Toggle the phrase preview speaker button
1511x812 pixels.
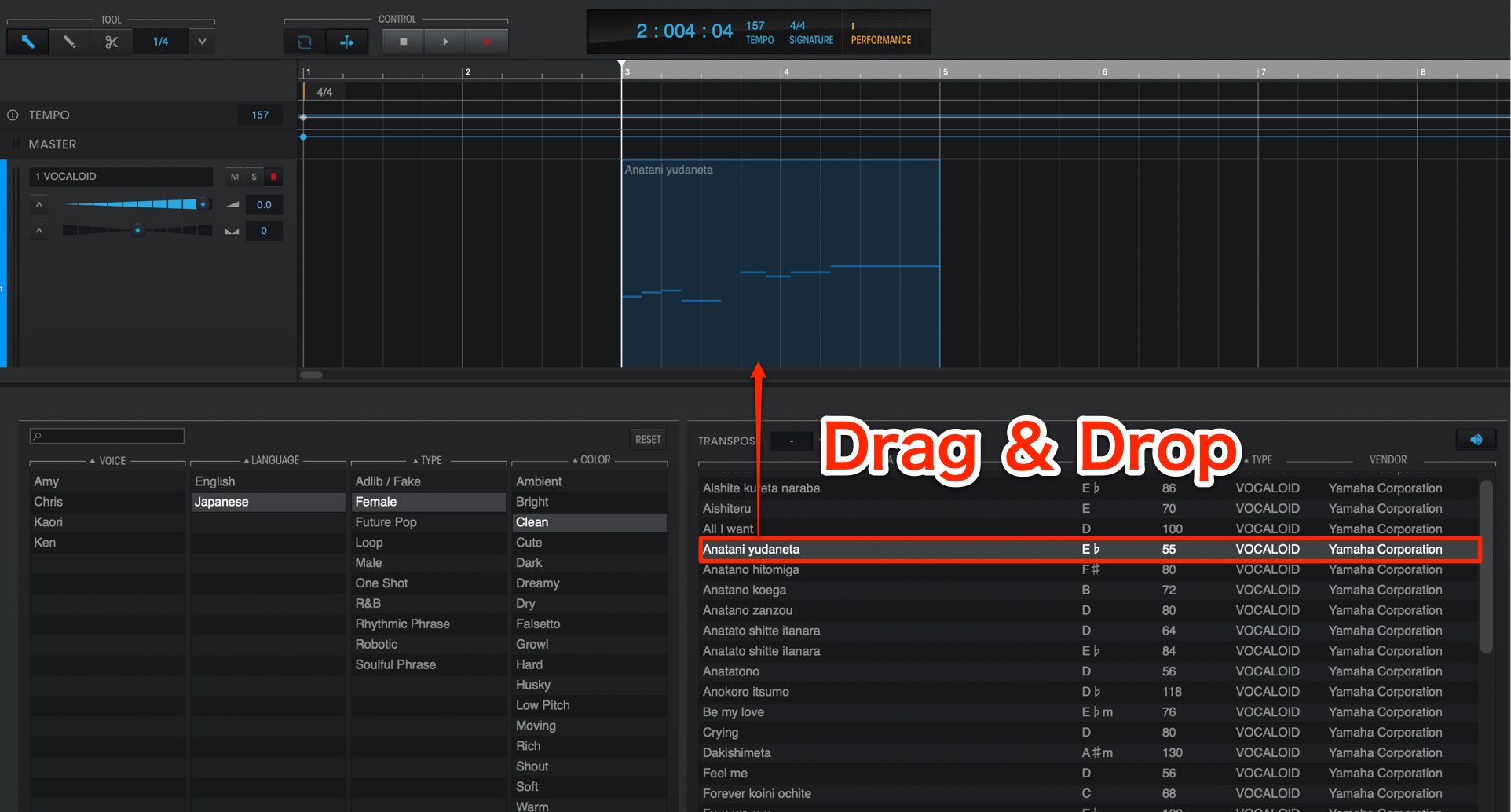[x=1476, y=440]
